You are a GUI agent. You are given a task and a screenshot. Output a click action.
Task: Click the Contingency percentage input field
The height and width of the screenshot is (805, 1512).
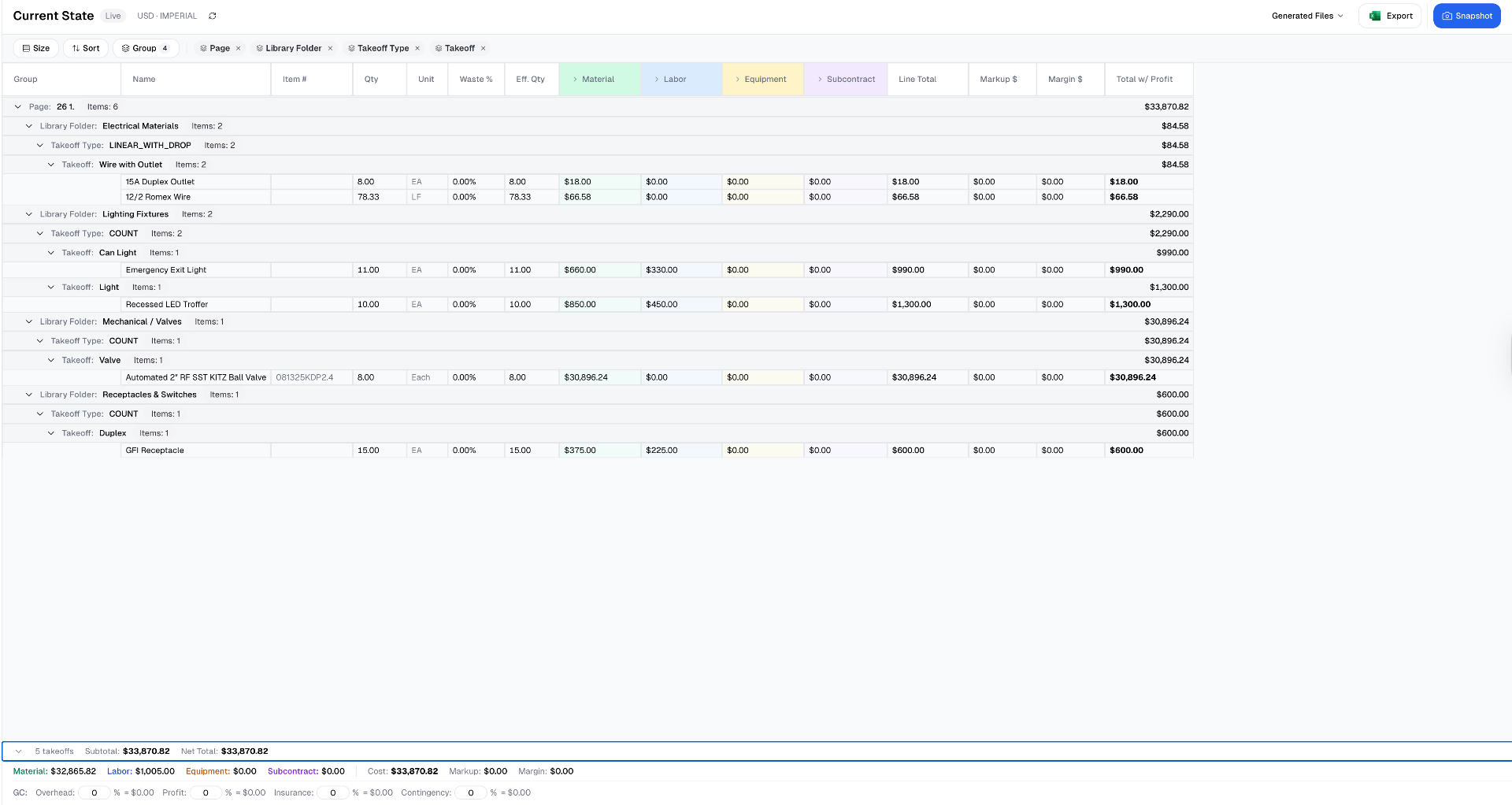(x=471, y=793)
